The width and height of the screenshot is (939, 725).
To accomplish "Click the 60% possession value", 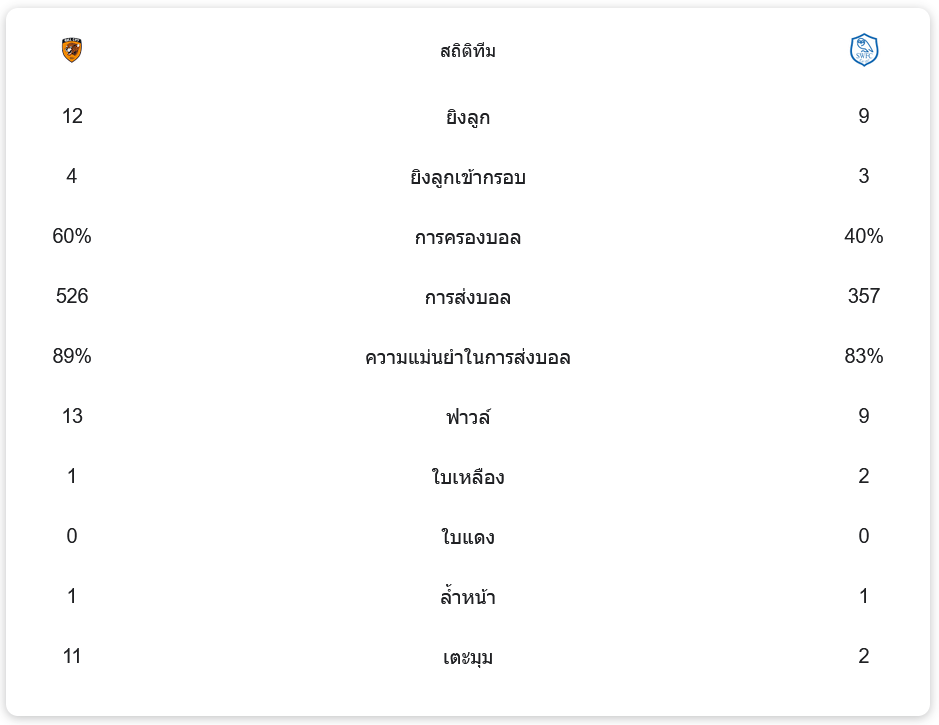I will (72, 236).
